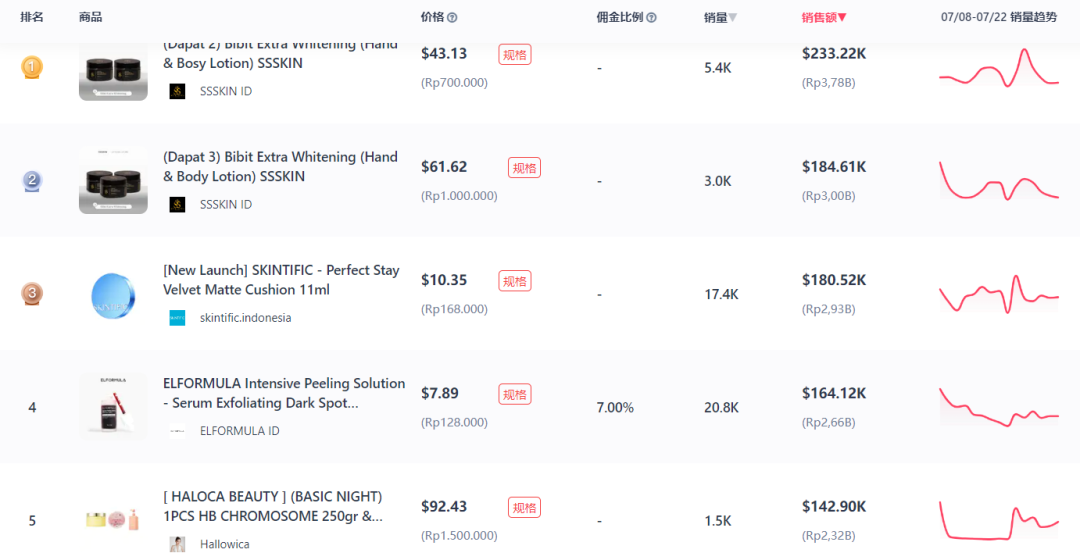Viewport: 1080px width, 560px height.
Task: Show 规格 for SKINTIFIC cushion
Action: click(515, 281)
